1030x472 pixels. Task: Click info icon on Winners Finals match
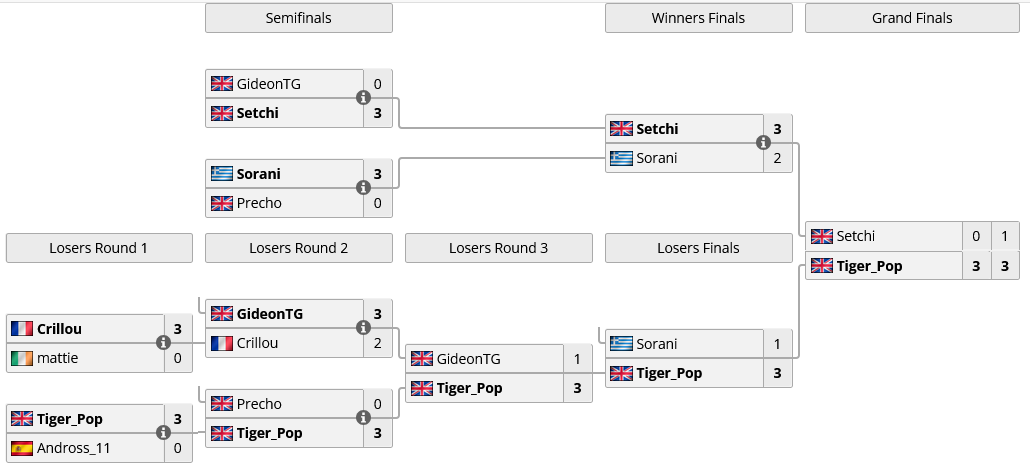point(763,143)
